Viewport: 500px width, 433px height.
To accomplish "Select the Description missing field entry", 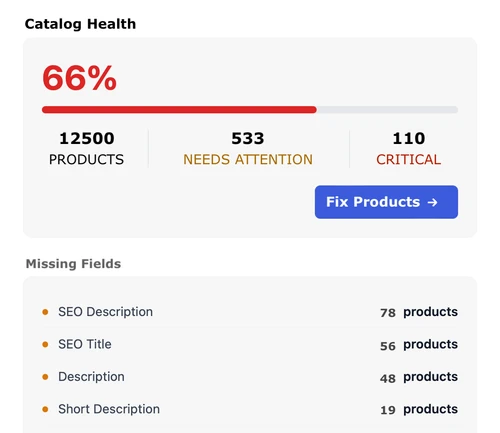I will coord(250,377).
